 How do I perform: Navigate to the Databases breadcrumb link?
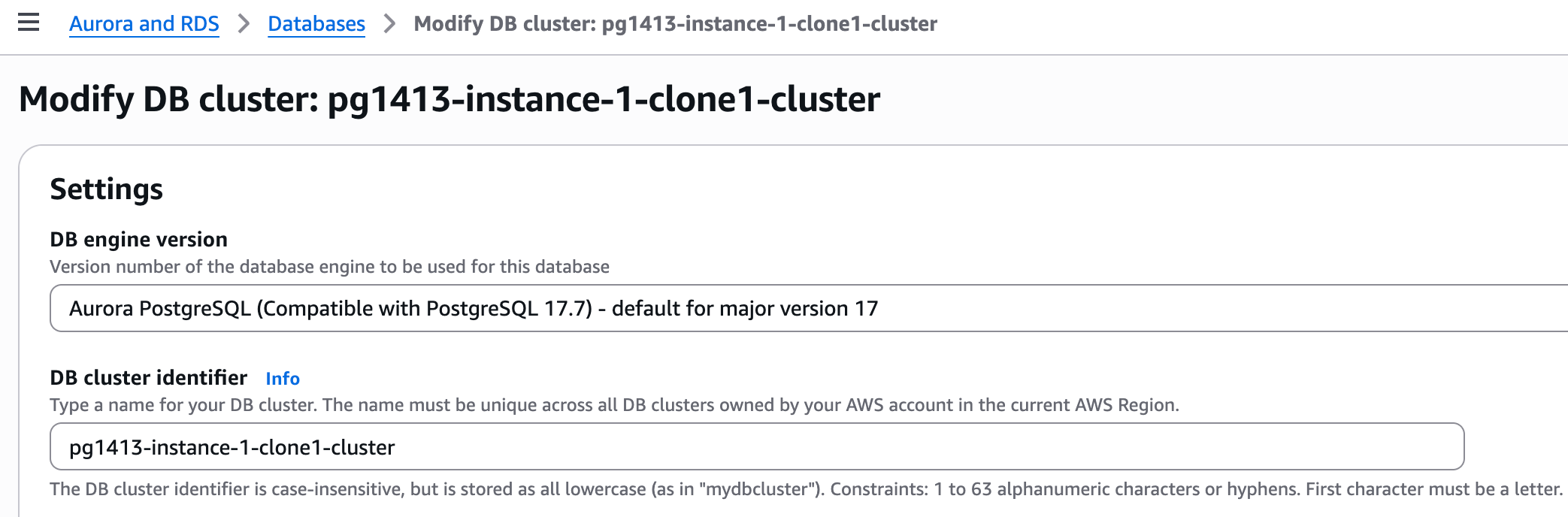click(316, 24)
